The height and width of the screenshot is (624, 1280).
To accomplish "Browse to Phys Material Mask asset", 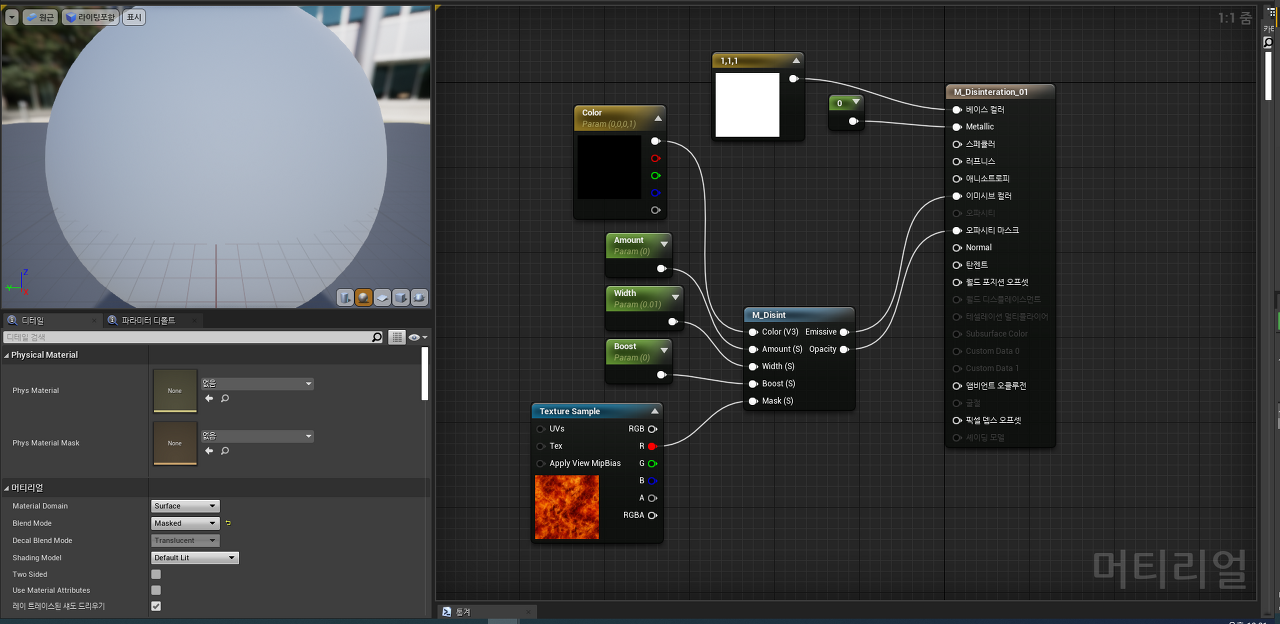I will [x=225, y=451].
